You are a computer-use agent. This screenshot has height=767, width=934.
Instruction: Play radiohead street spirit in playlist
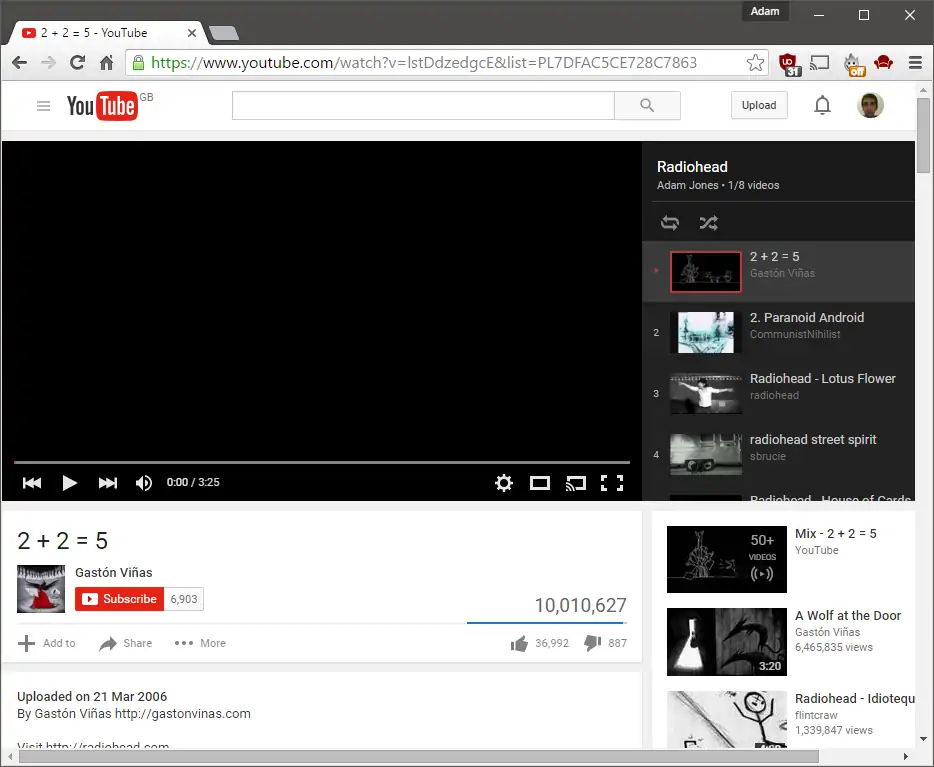[779, 454]
